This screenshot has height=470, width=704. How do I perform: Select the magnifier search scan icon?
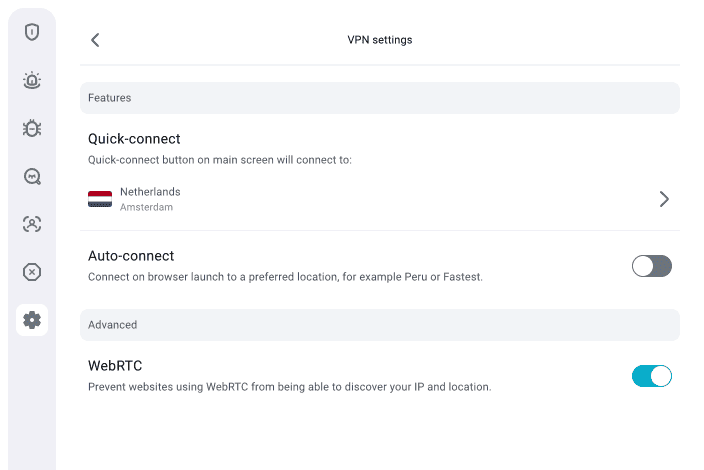pyautogui.click(x=32, y=176)
